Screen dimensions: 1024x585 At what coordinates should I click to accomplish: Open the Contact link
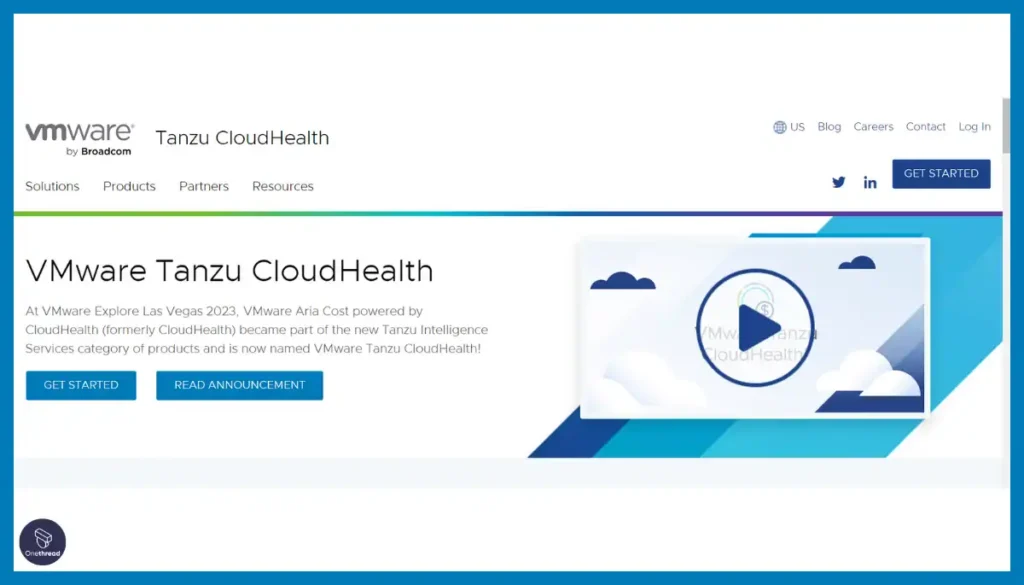click(x=925, y=127)
